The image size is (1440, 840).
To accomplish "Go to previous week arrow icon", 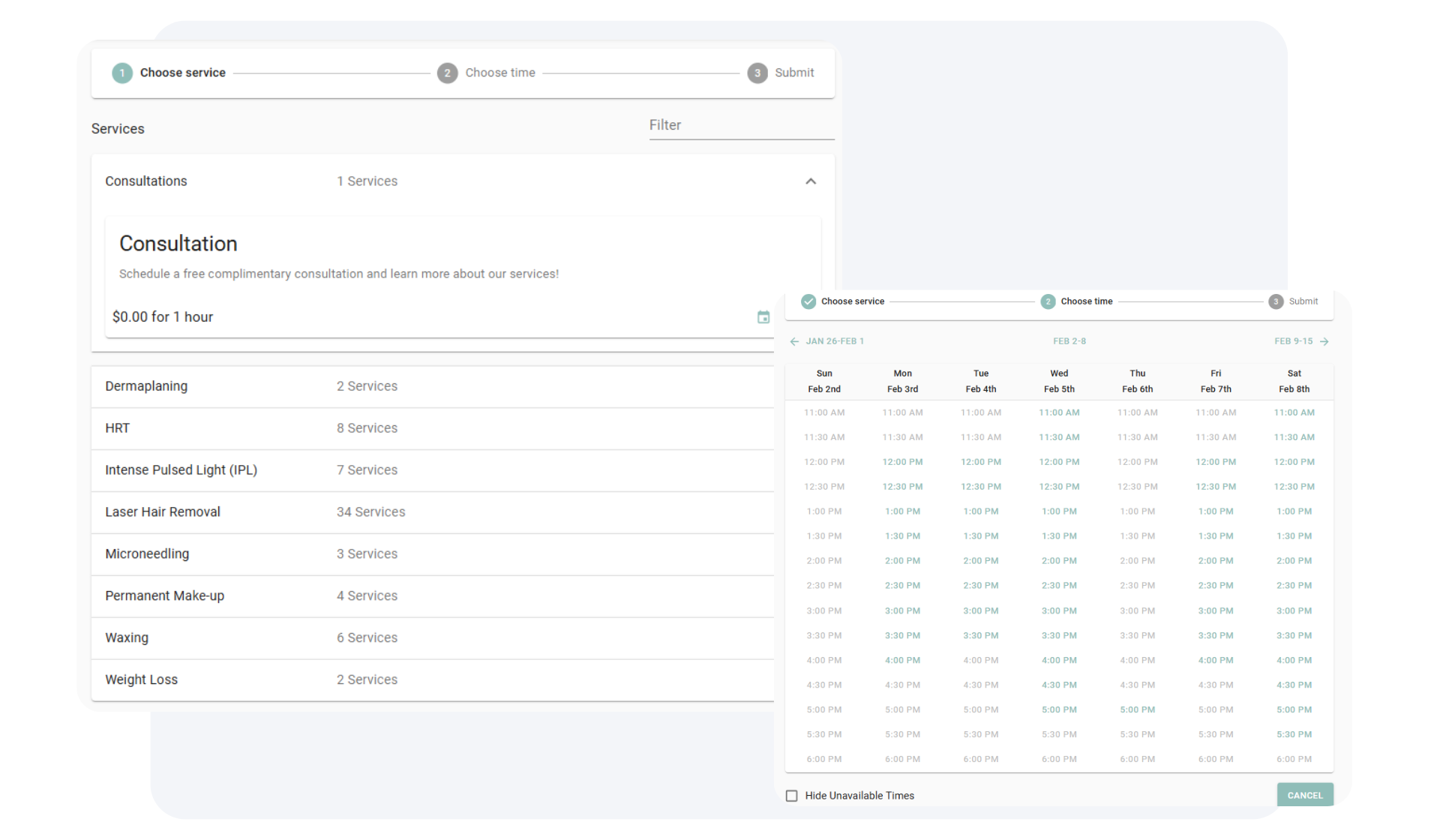I will click(794, 341).
